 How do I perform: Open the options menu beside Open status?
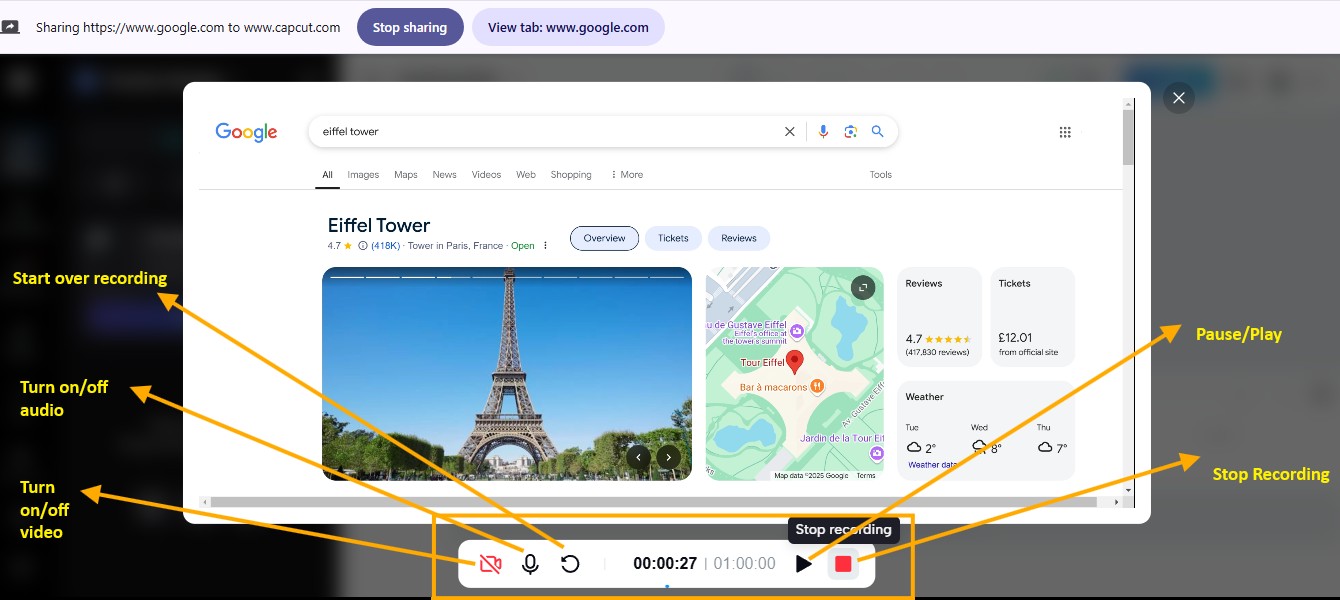click(545, 246)
